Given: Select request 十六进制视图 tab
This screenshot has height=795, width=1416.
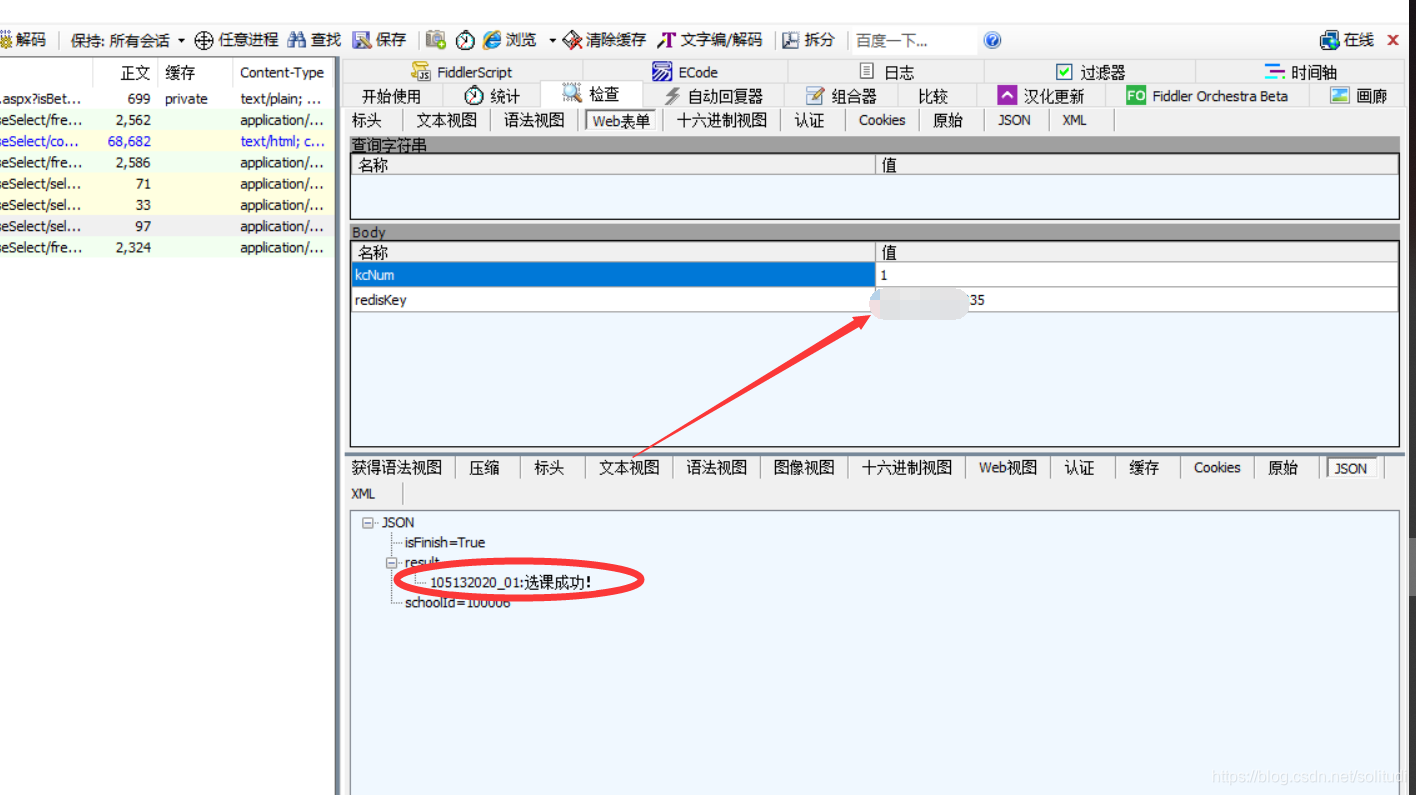Looking at the screenshot, I should [722, 120].
